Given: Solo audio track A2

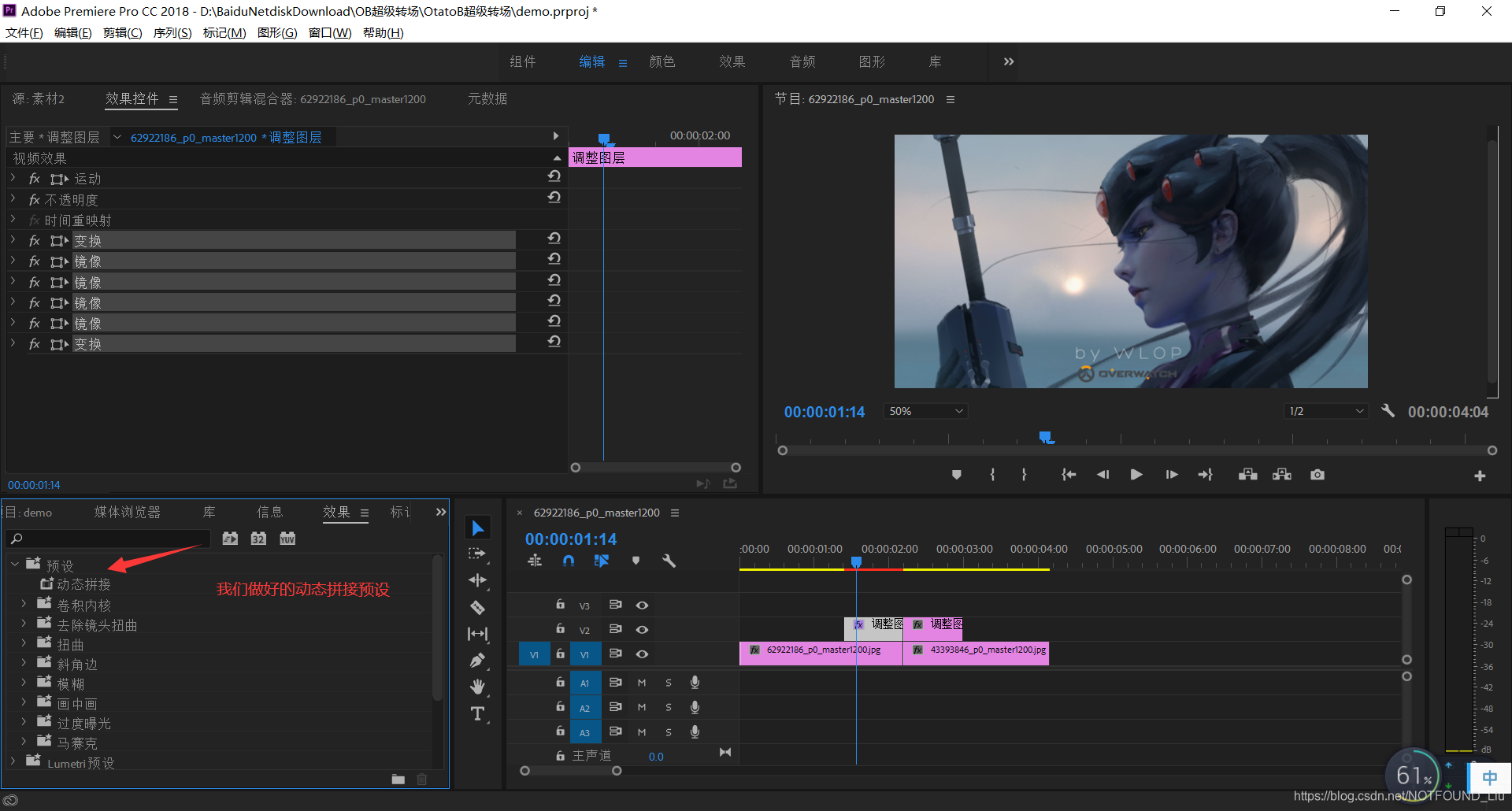Looking at the screenshot, I should tap(669, 708).
